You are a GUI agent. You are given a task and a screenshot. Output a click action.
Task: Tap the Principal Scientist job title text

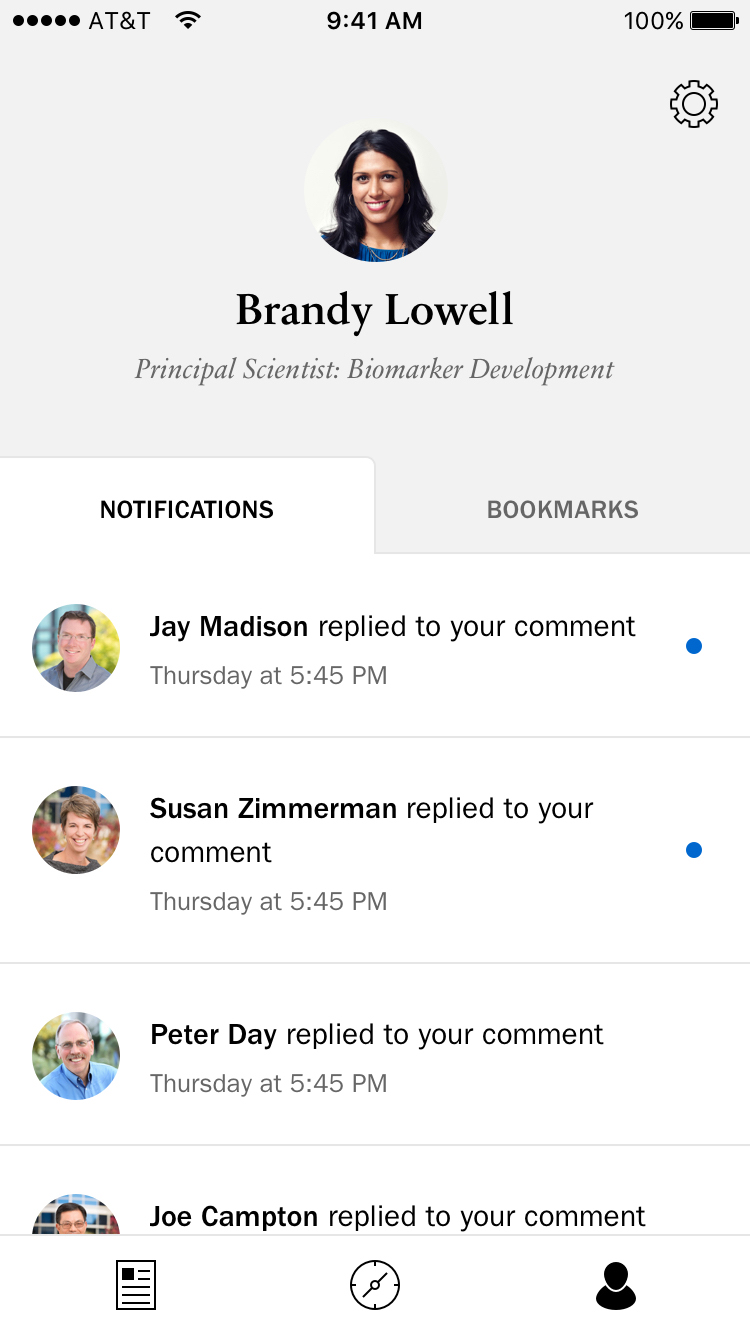tap(375, 369)
